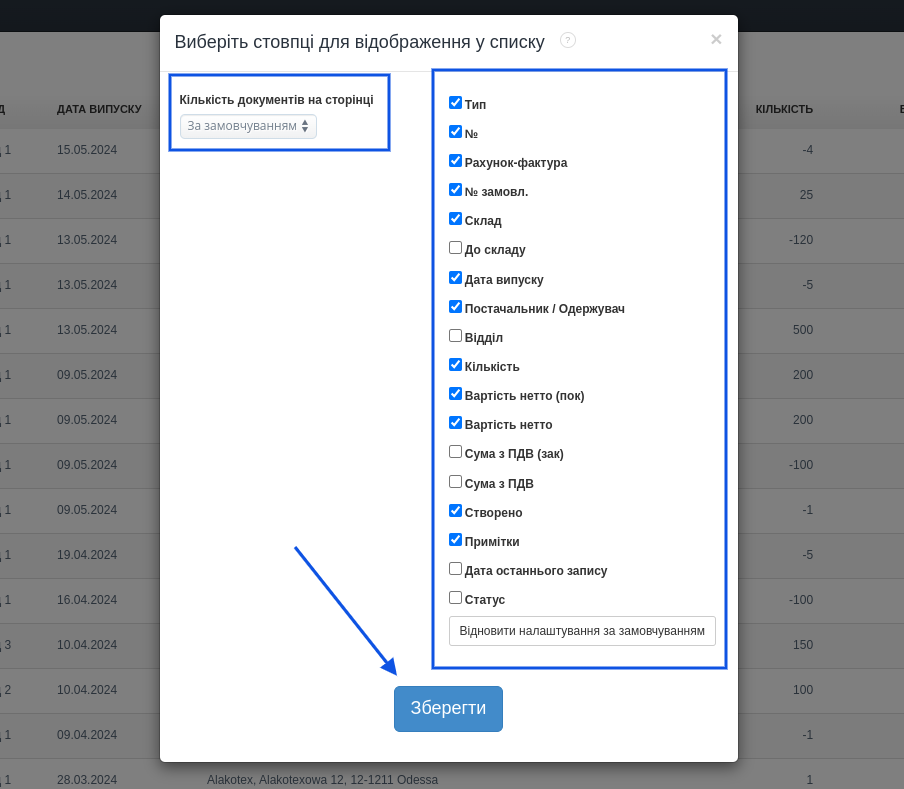Disable the Створено column checkbox
The height and width of the screenshot is (789, 904).
(x=455, y=511)
